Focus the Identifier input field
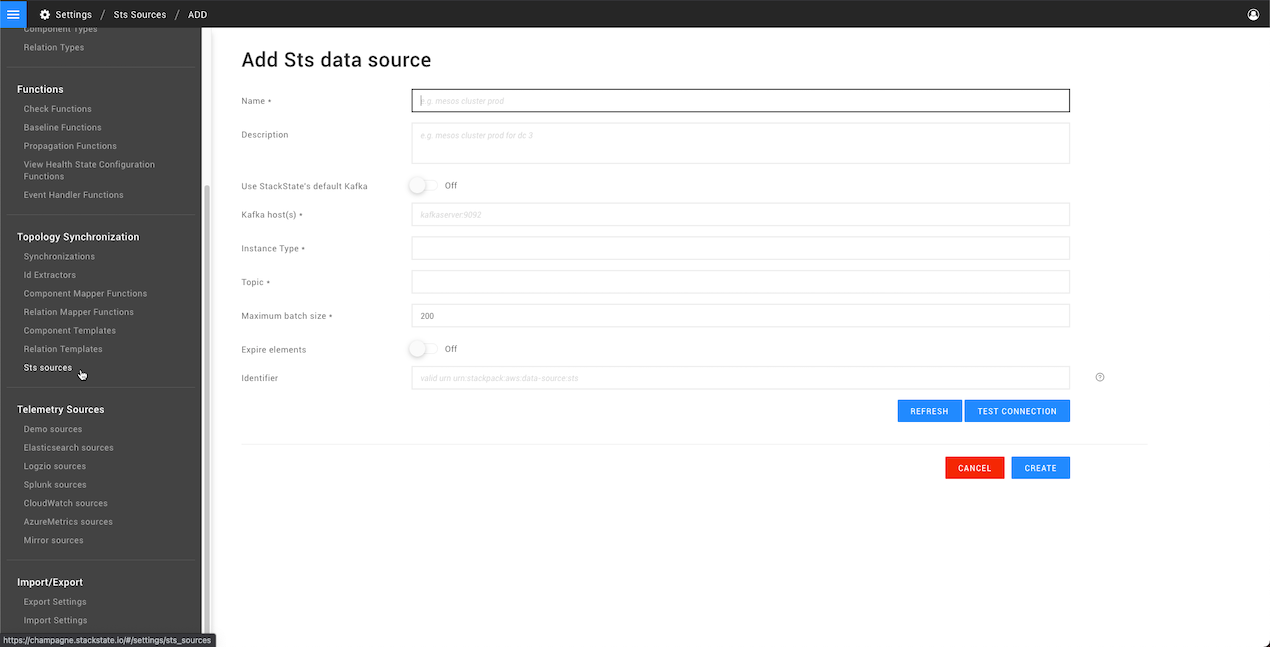Viewport: 1270px width, 647px height. [740, 378]
